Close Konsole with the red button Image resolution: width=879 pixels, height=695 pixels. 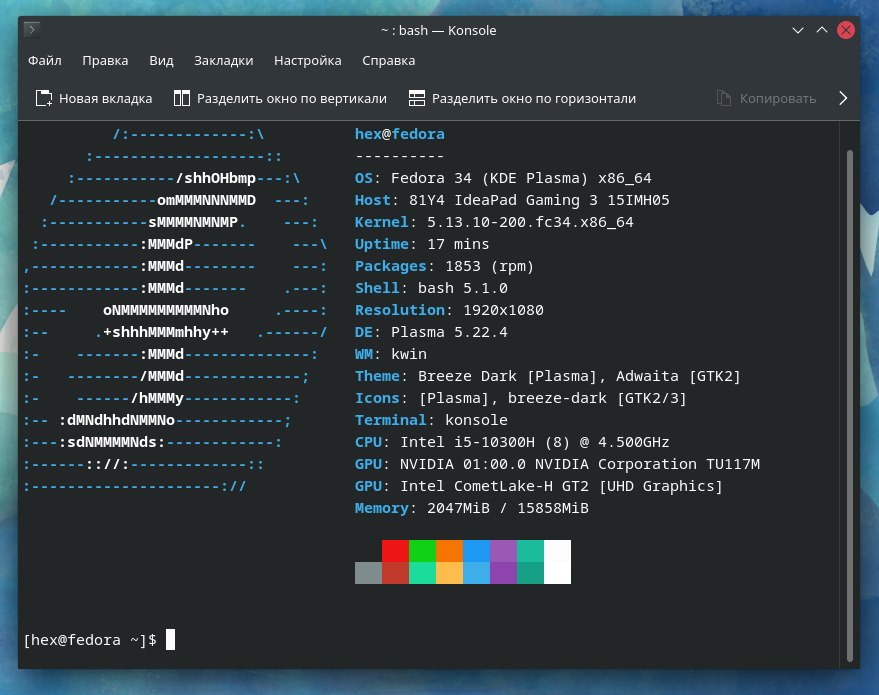845,30
